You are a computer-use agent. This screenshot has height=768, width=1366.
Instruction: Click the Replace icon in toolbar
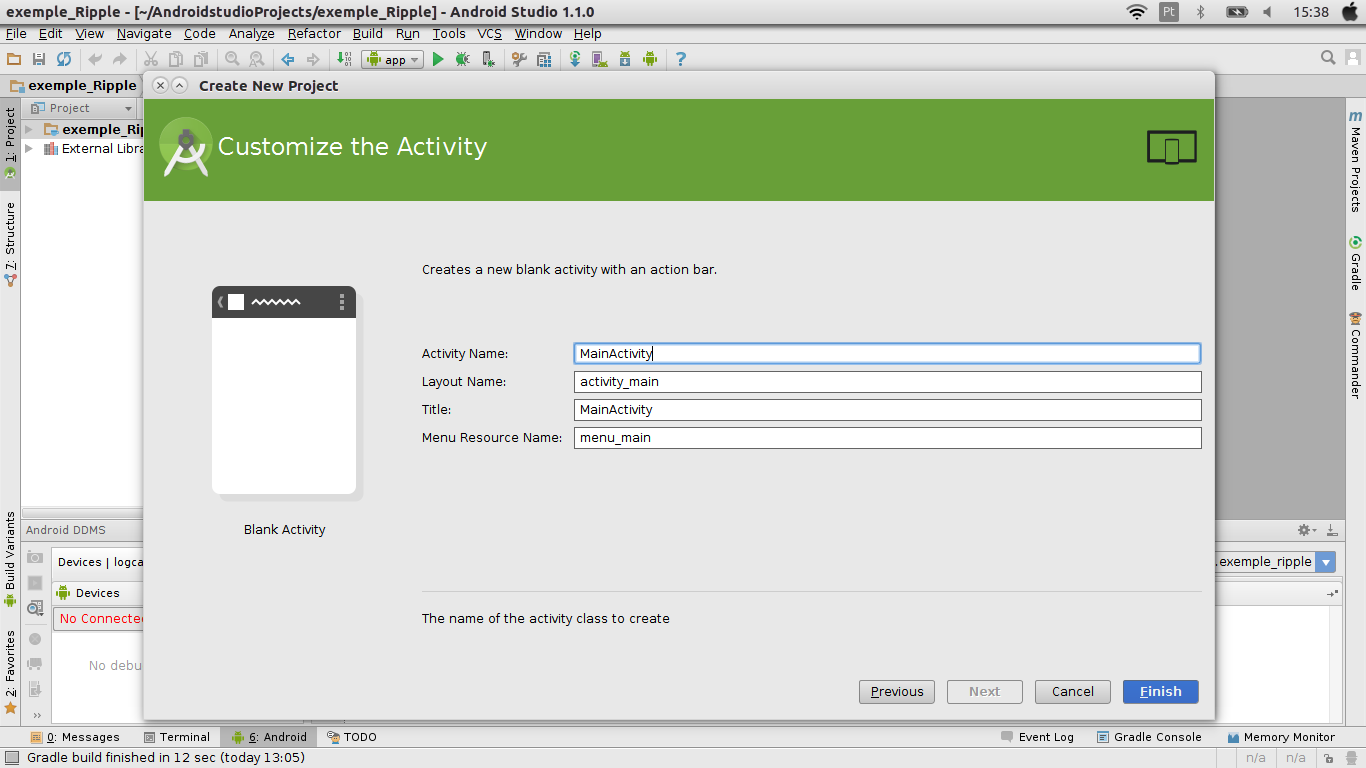(257, 59)
